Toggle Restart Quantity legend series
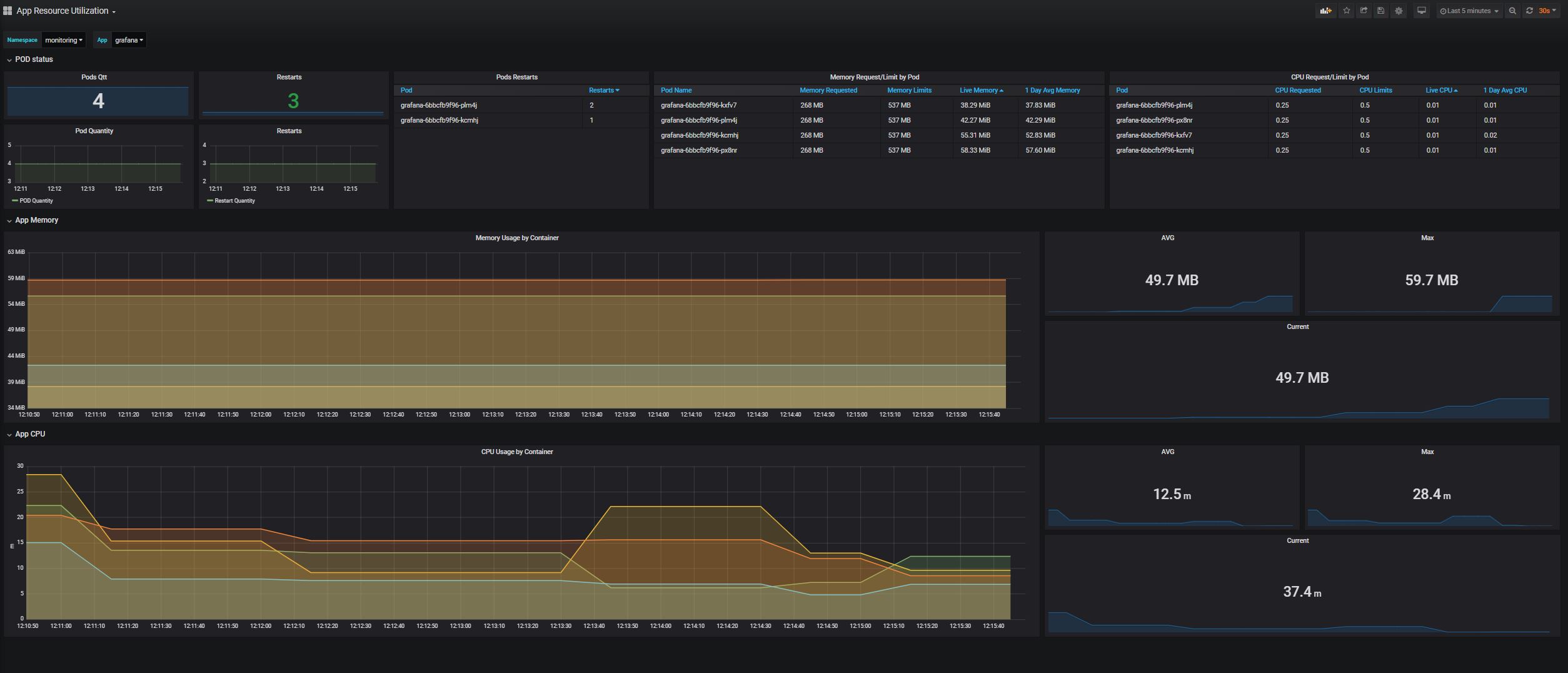 (x=234, y=201)
